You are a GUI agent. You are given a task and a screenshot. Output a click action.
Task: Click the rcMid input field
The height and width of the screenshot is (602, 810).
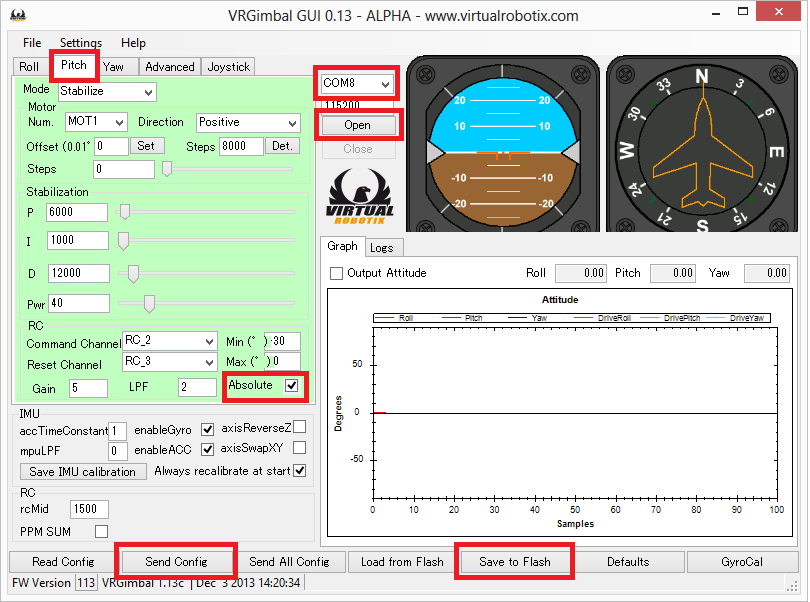tap(90, 509)
